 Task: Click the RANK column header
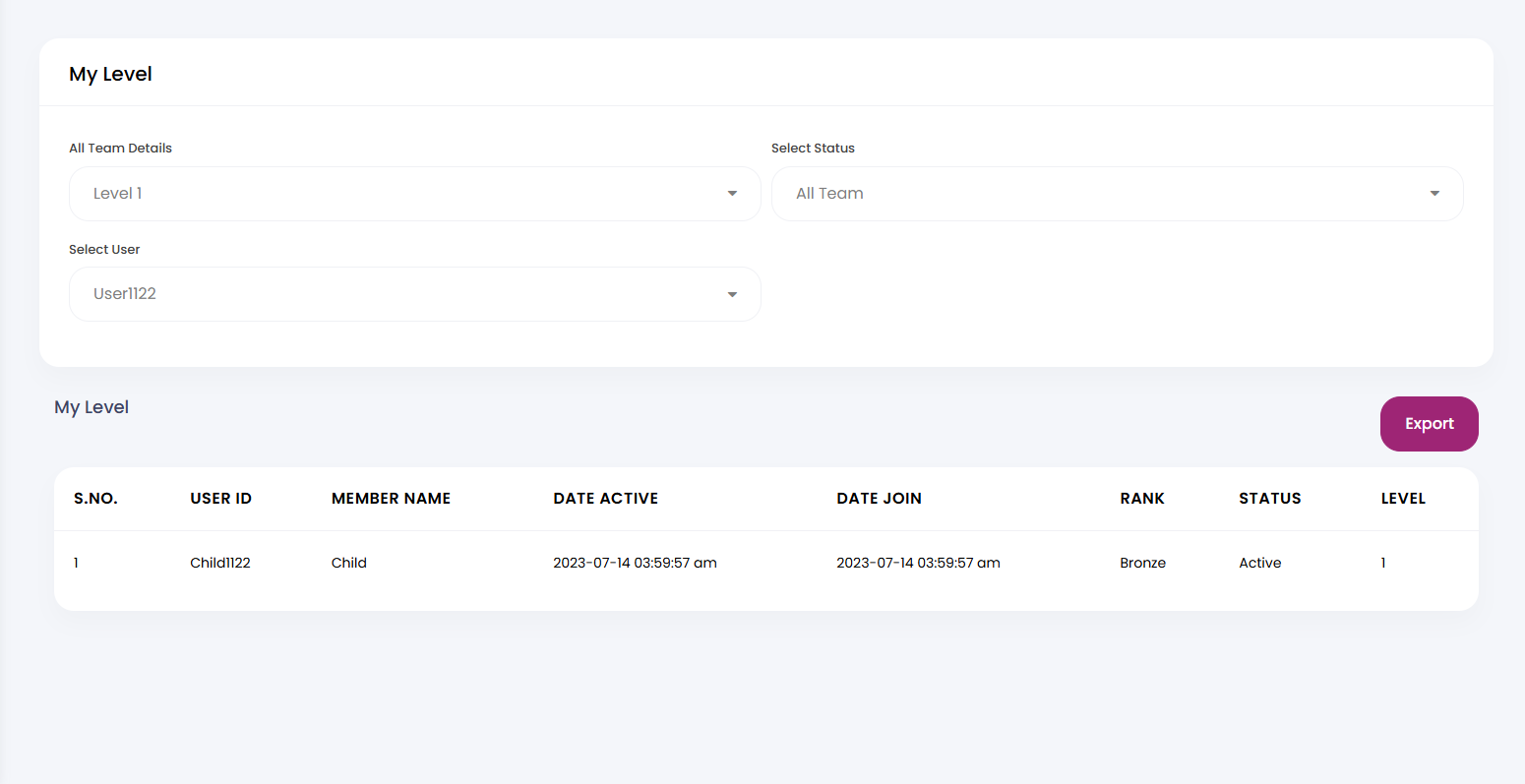[x=1141, y=499]
